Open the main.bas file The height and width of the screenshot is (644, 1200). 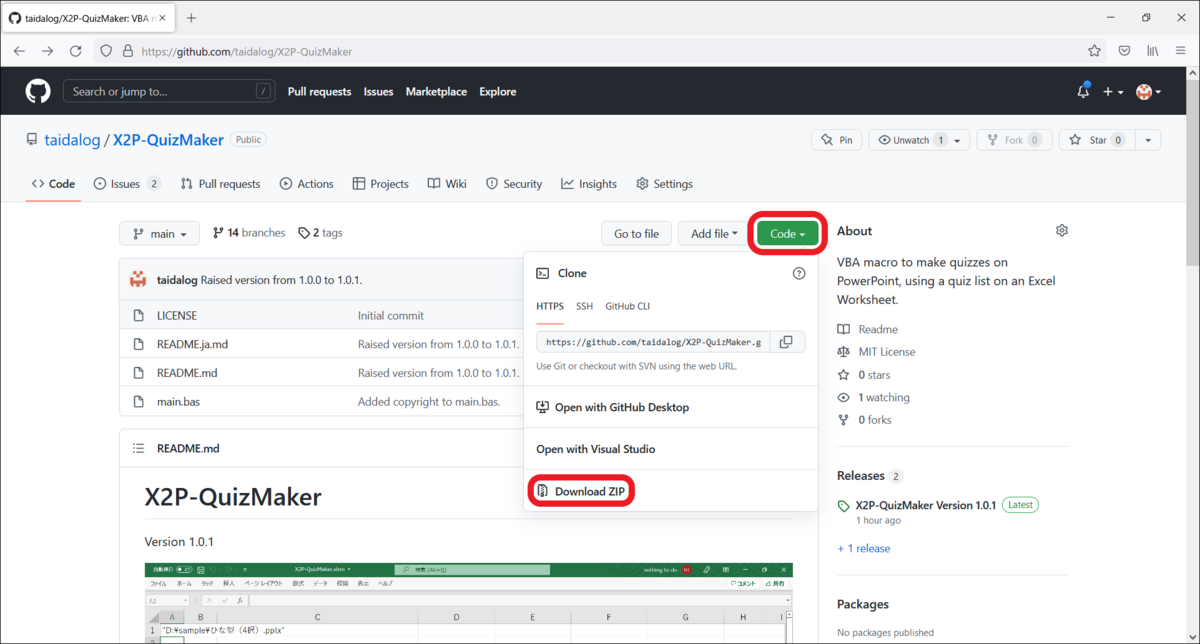179,402
